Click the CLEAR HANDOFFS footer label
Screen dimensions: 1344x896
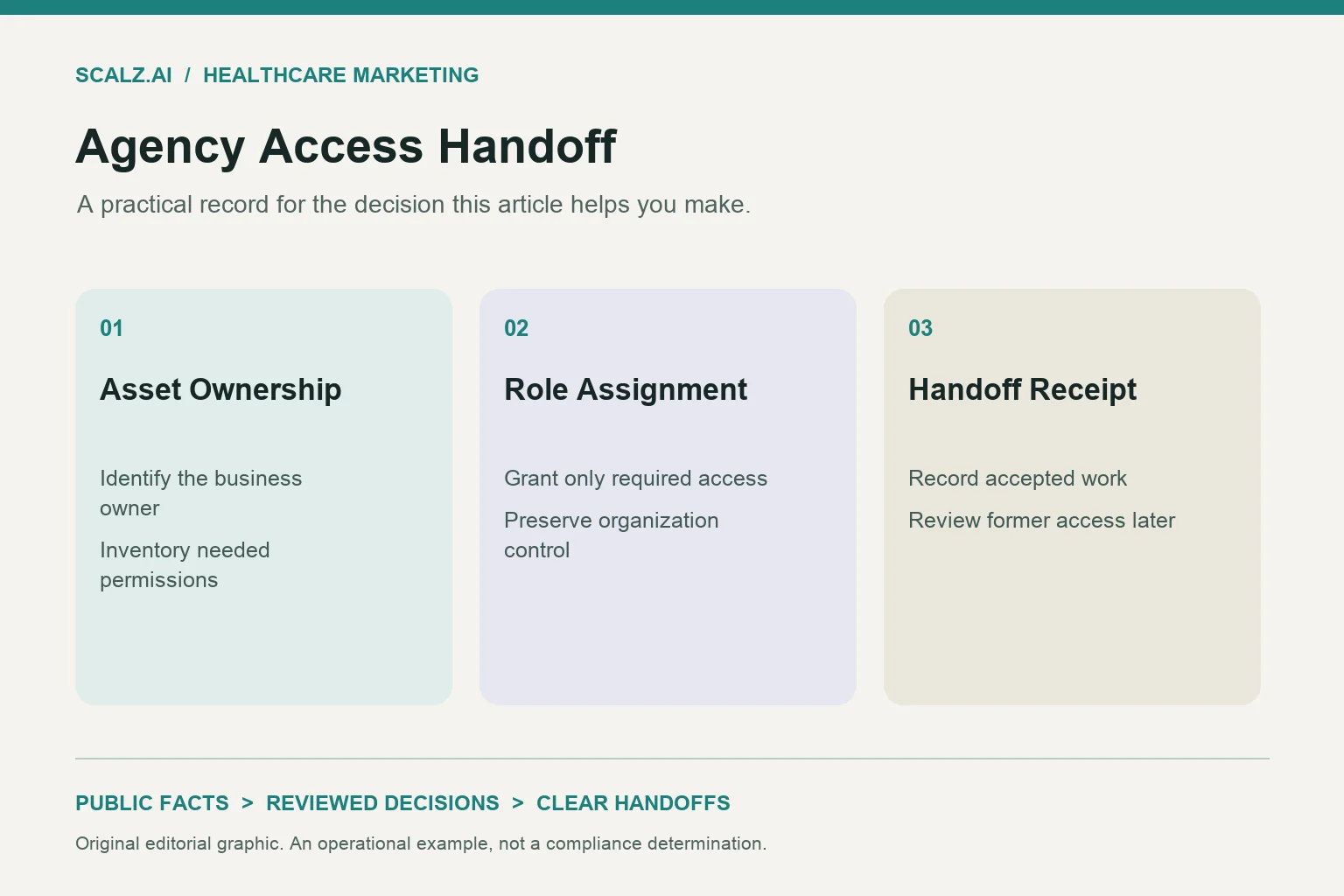point(633,803)
